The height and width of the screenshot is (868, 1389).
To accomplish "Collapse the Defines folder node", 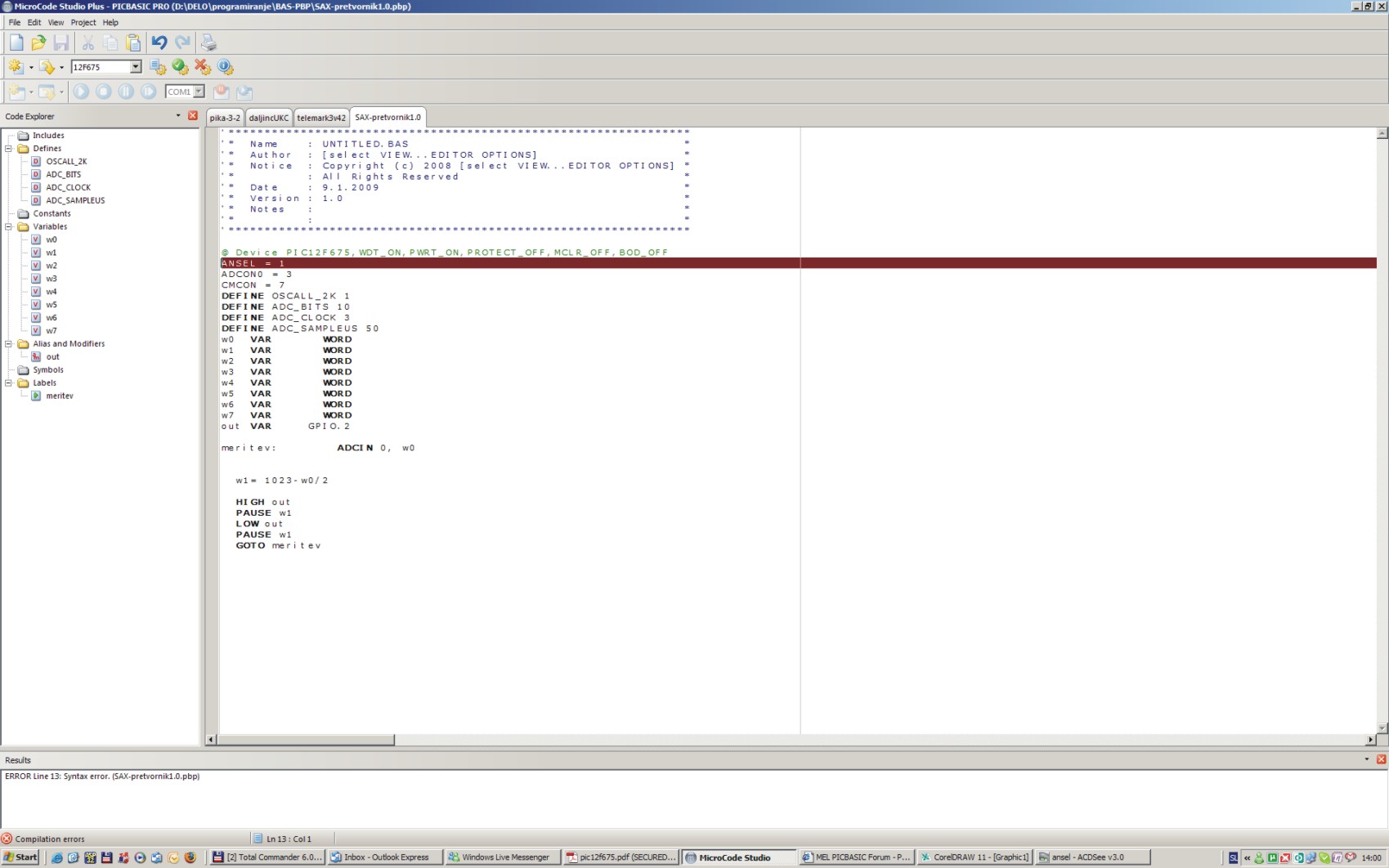I will click(x=9, y=149).
